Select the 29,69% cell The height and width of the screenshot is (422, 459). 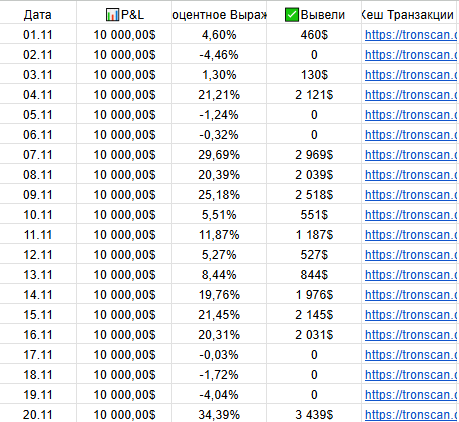[x=219, y=154]
